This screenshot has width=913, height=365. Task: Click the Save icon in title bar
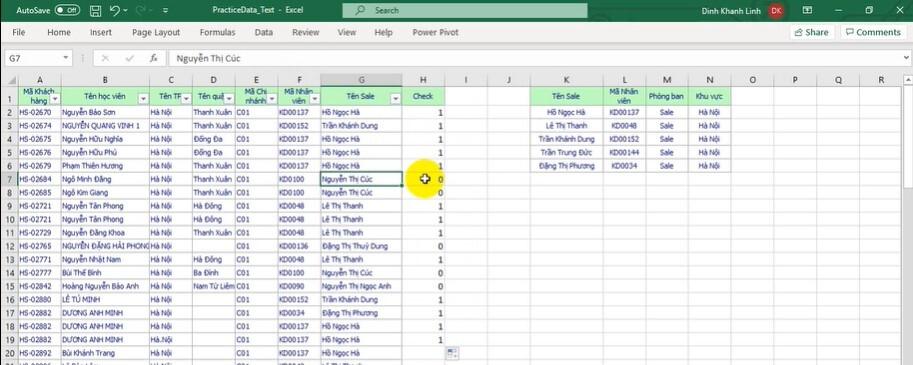(95, 10)
